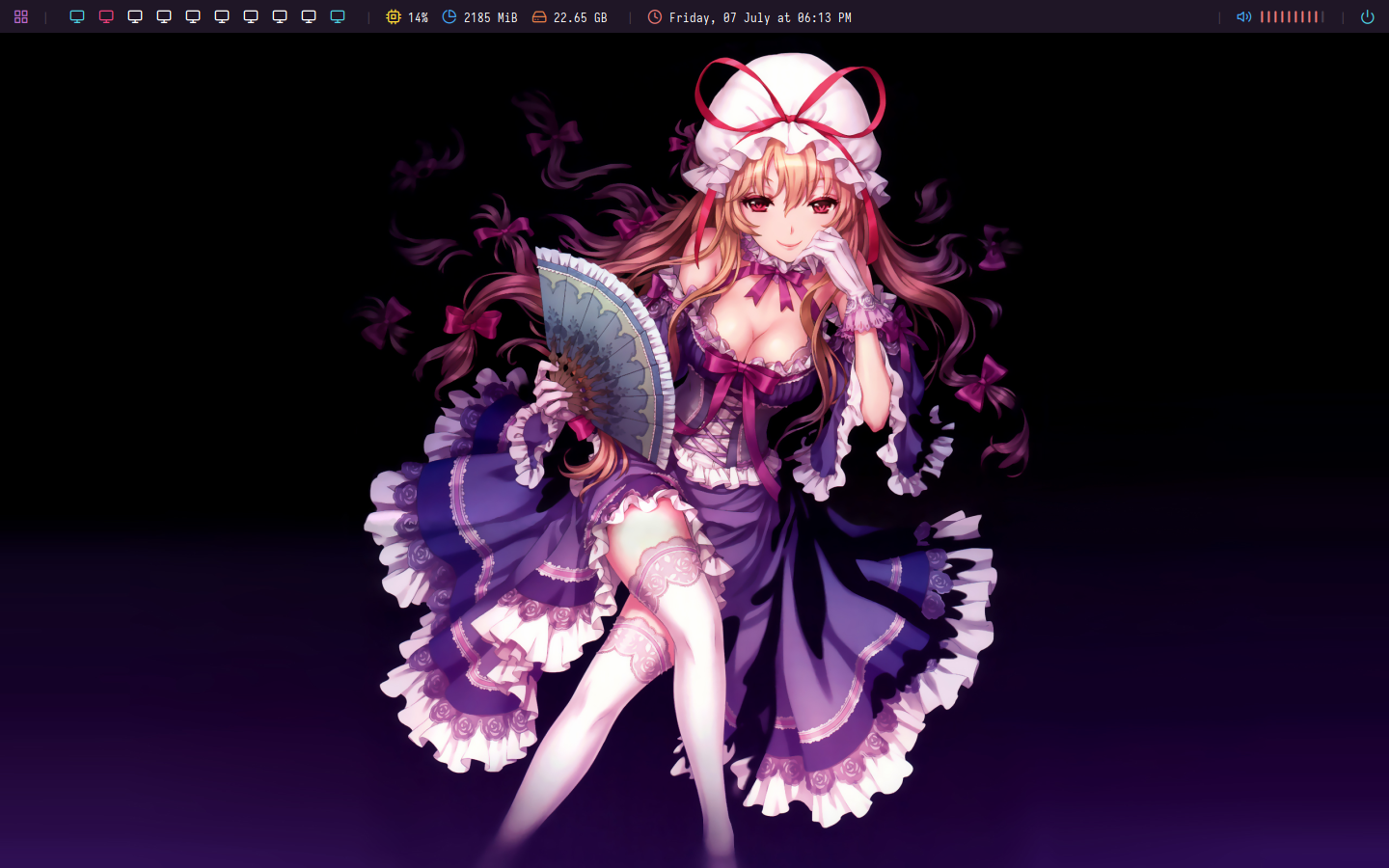Image resolution: width=1389 pixels, height=868 pixels.
Task: Adjust the red volume level bar
Action: [x=1292, y=17]
